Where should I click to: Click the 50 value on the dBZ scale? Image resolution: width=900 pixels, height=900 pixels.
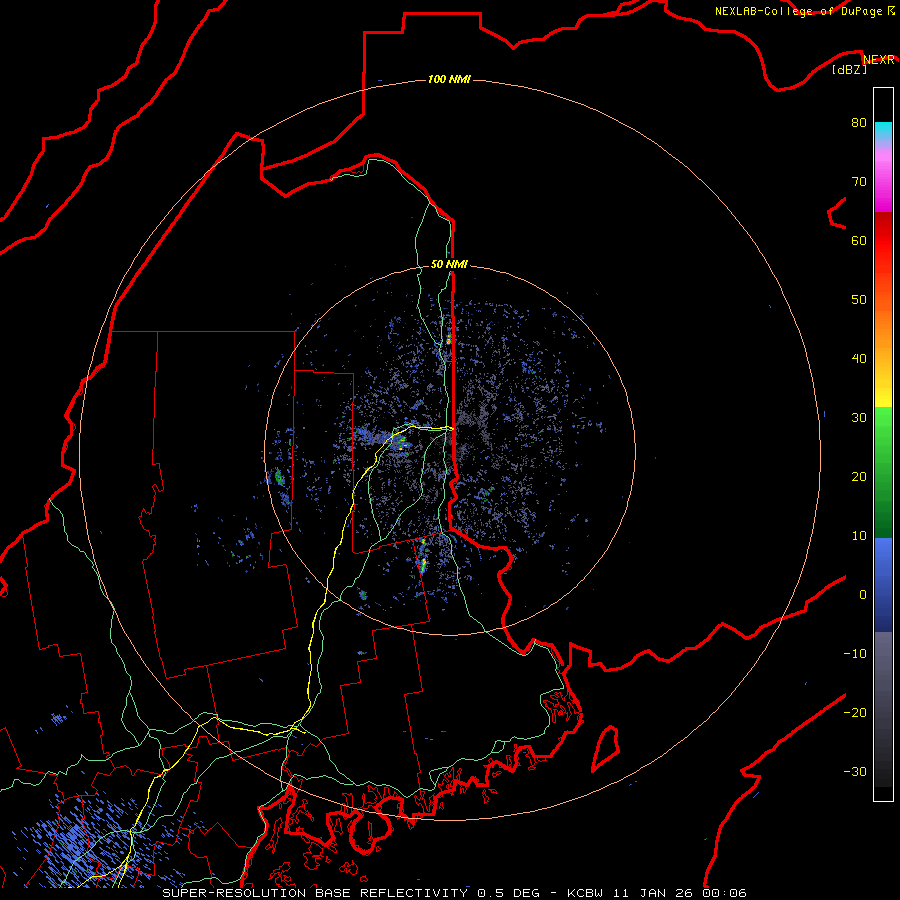[x=859, y=300]
